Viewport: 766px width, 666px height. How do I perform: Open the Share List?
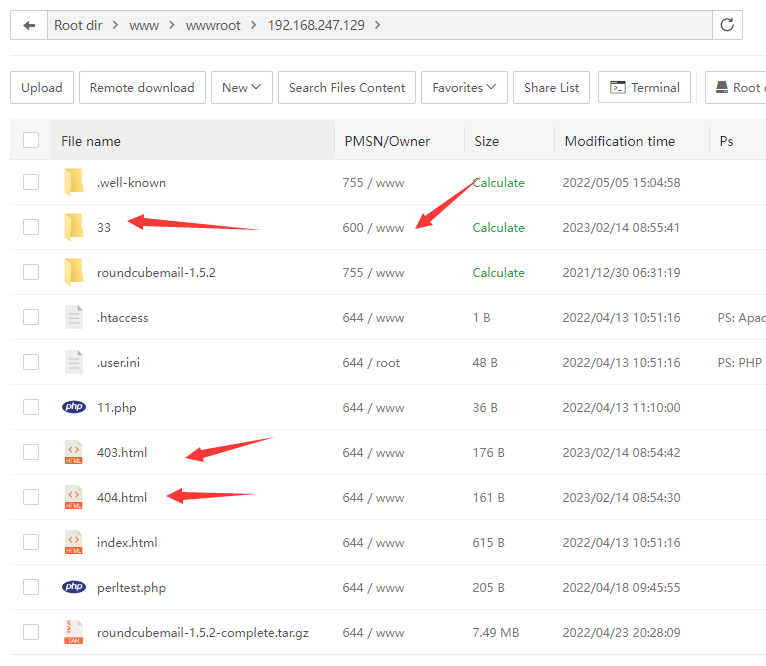pyautogui.click(x=552, y=87)
